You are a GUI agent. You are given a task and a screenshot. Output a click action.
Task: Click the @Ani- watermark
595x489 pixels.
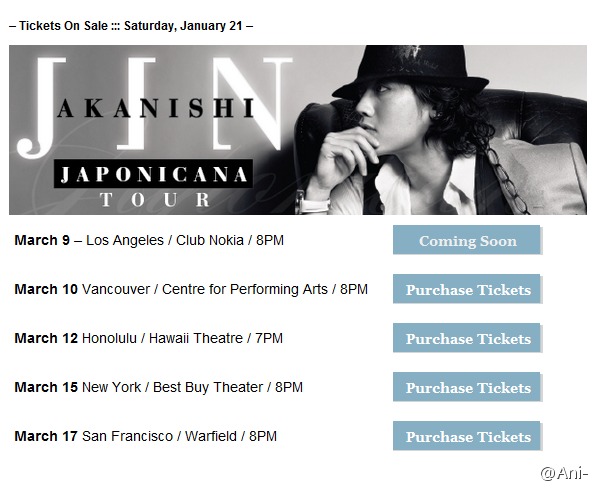point(564,473)
